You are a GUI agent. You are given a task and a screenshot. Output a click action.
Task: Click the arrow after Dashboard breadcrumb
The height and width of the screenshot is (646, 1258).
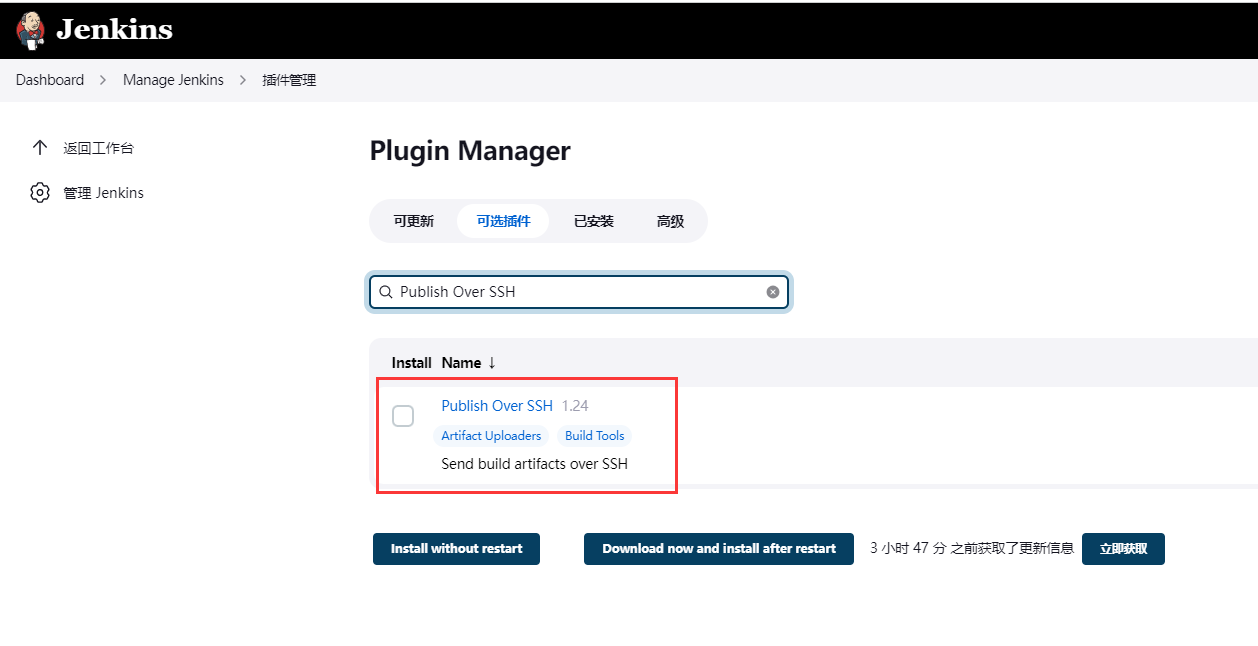point(103,80)
